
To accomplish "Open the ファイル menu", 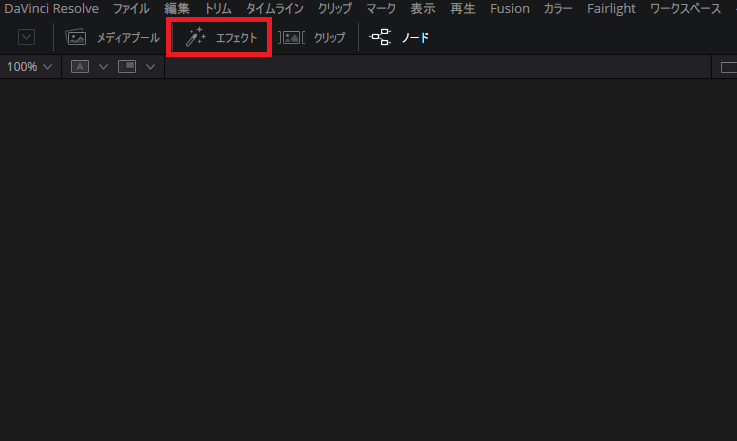I will (x=131, y=8).
